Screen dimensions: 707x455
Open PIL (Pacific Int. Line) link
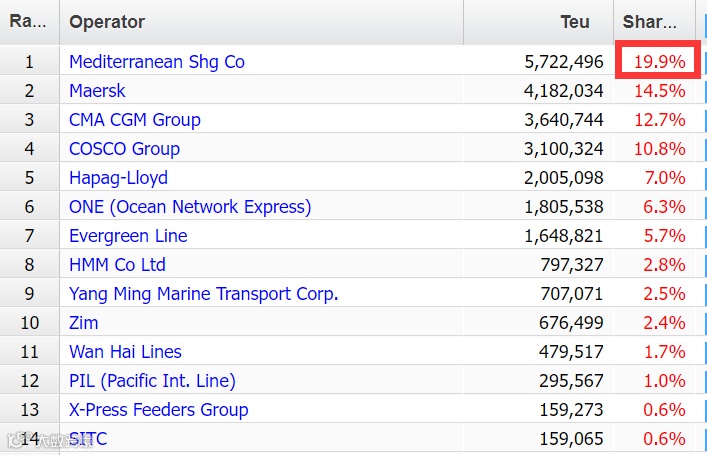click(x=152, y=381)
